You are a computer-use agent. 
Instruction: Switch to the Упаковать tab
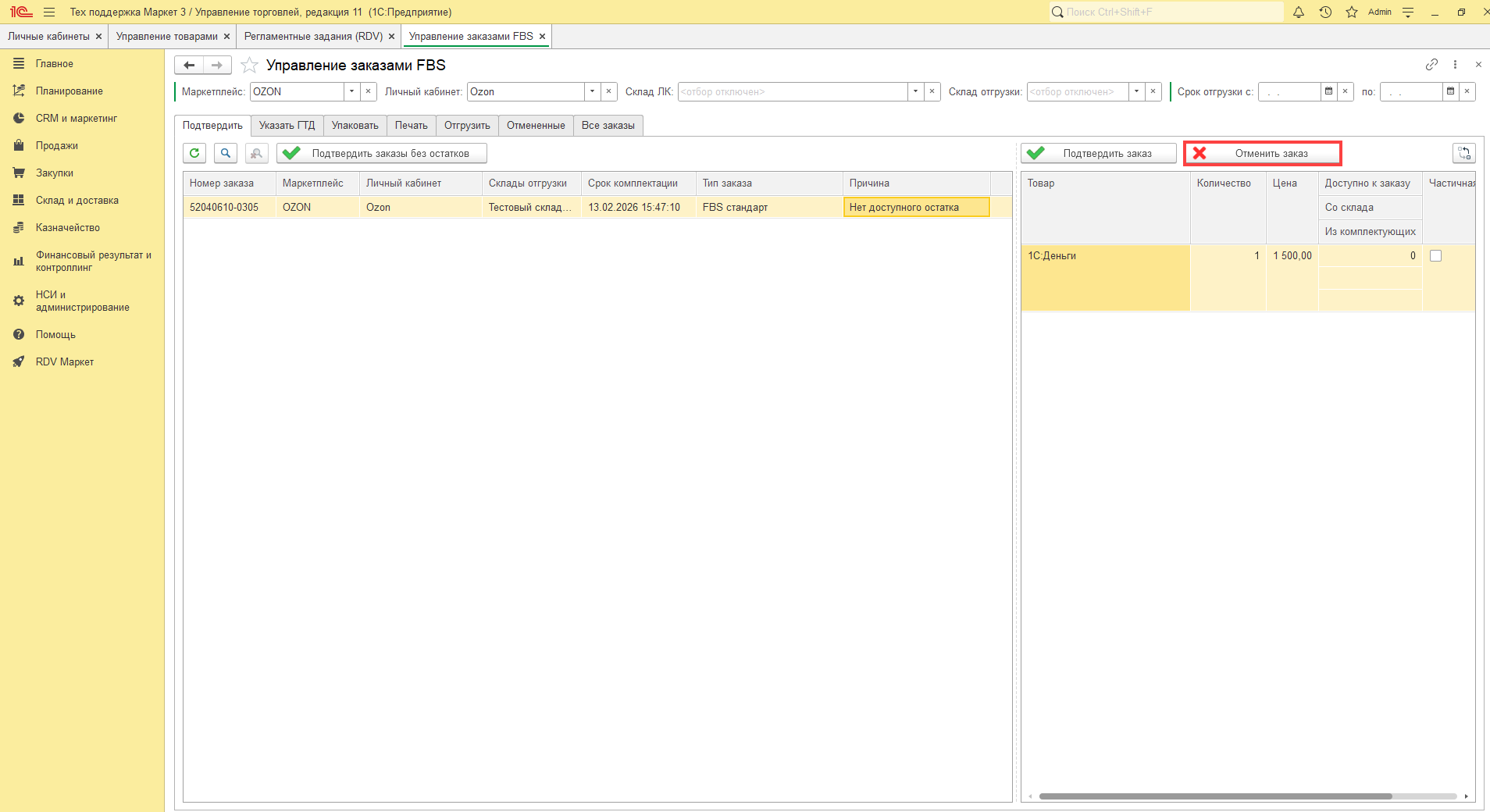tap(355, 126)
